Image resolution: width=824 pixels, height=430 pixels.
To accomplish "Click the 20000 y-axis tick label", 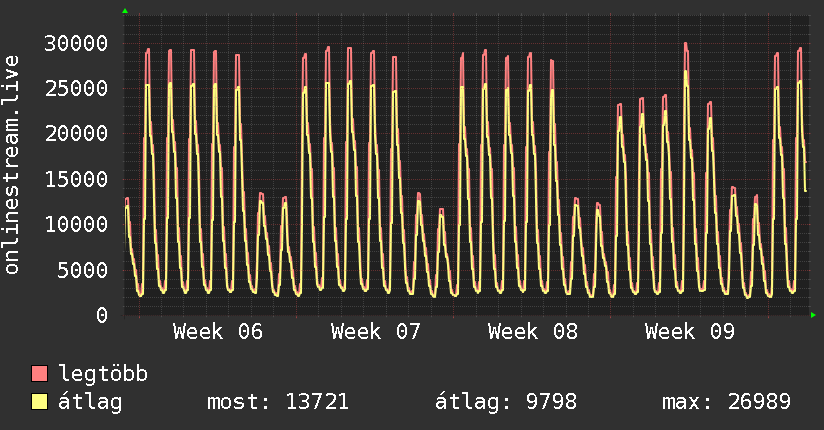I will pos(76,134).
